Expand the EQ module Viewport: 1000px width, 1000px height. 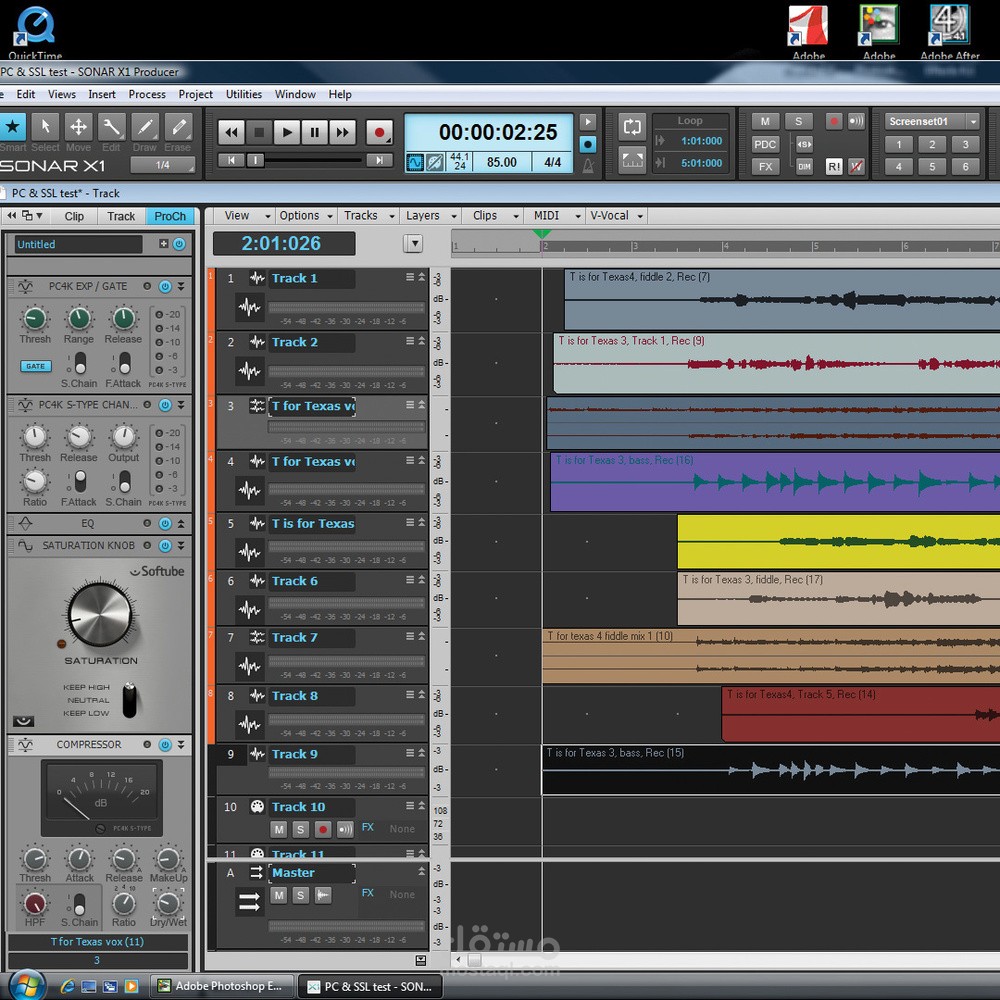181,524
